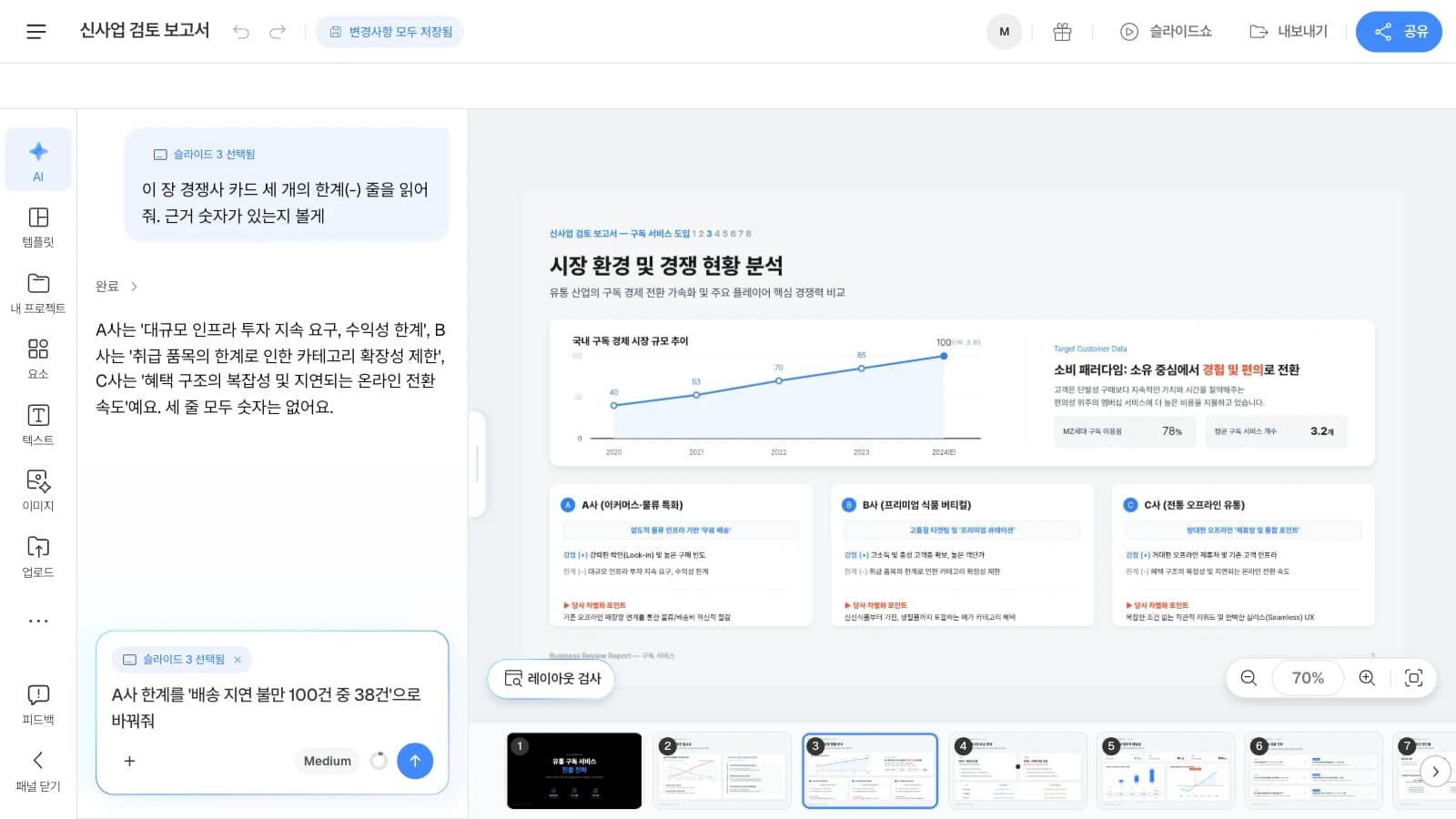Click the AI prompt text input

pyautogui.click(x=272, y=707)
